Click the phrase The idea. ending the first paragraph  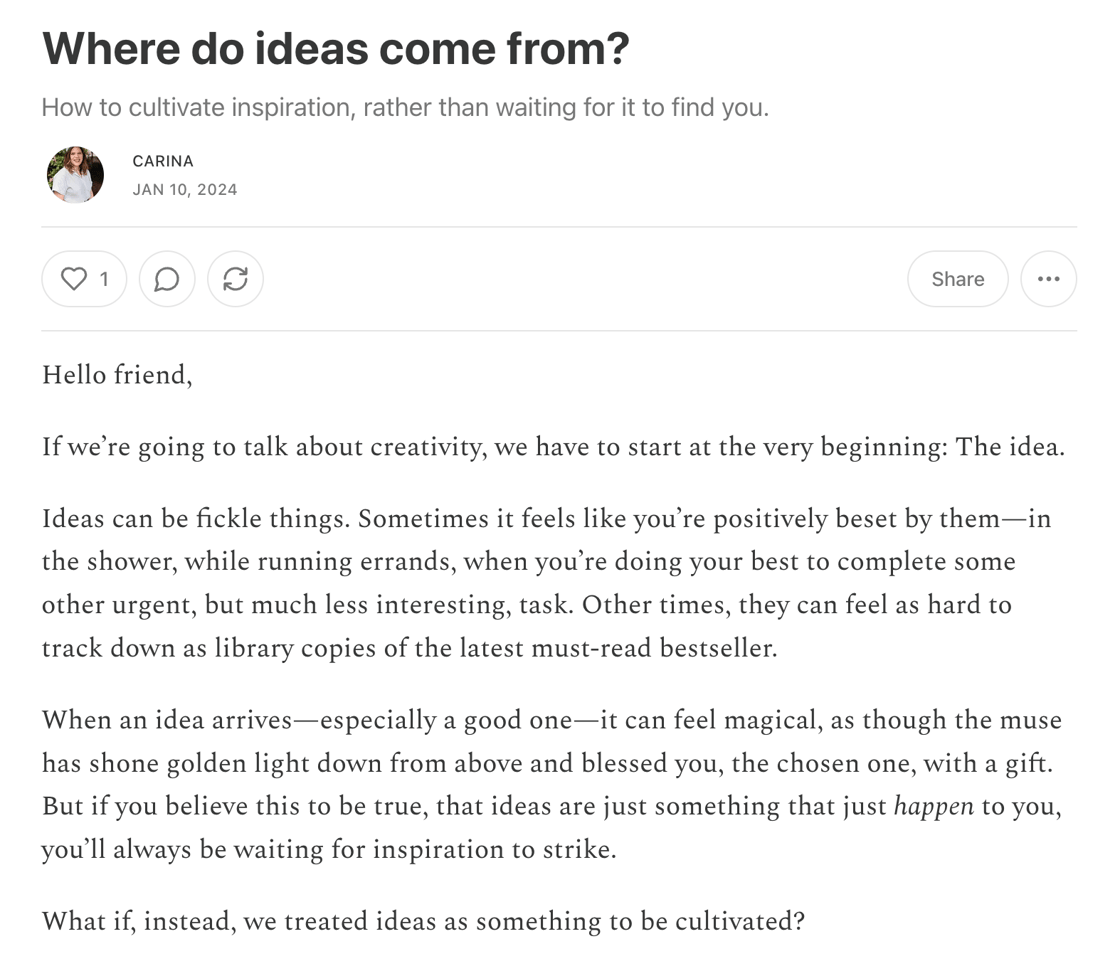click(x=1009, y=447)
